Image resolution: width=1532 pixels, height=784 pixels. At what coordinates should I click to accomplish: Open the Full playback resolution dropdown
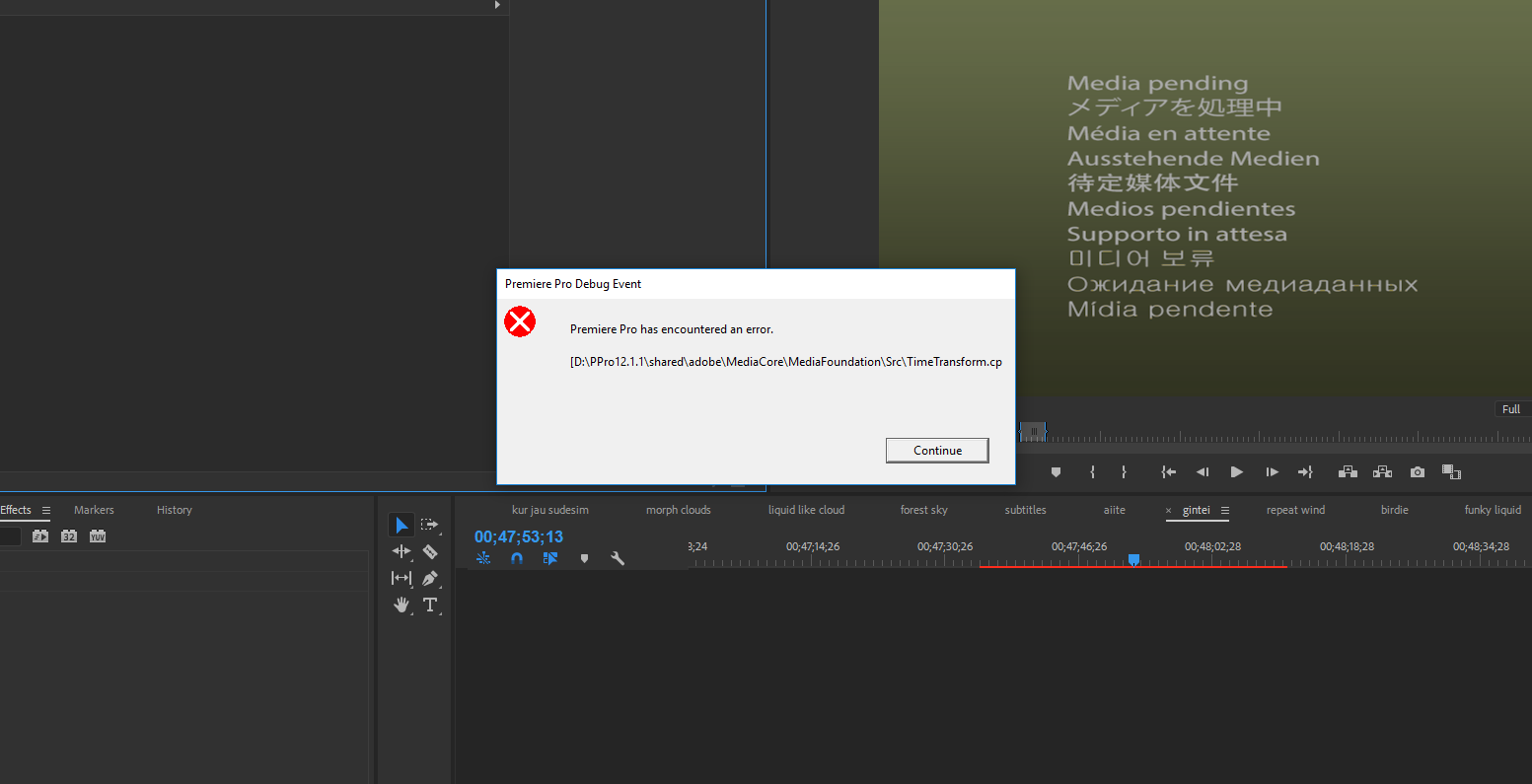(x=1511, y=409)
